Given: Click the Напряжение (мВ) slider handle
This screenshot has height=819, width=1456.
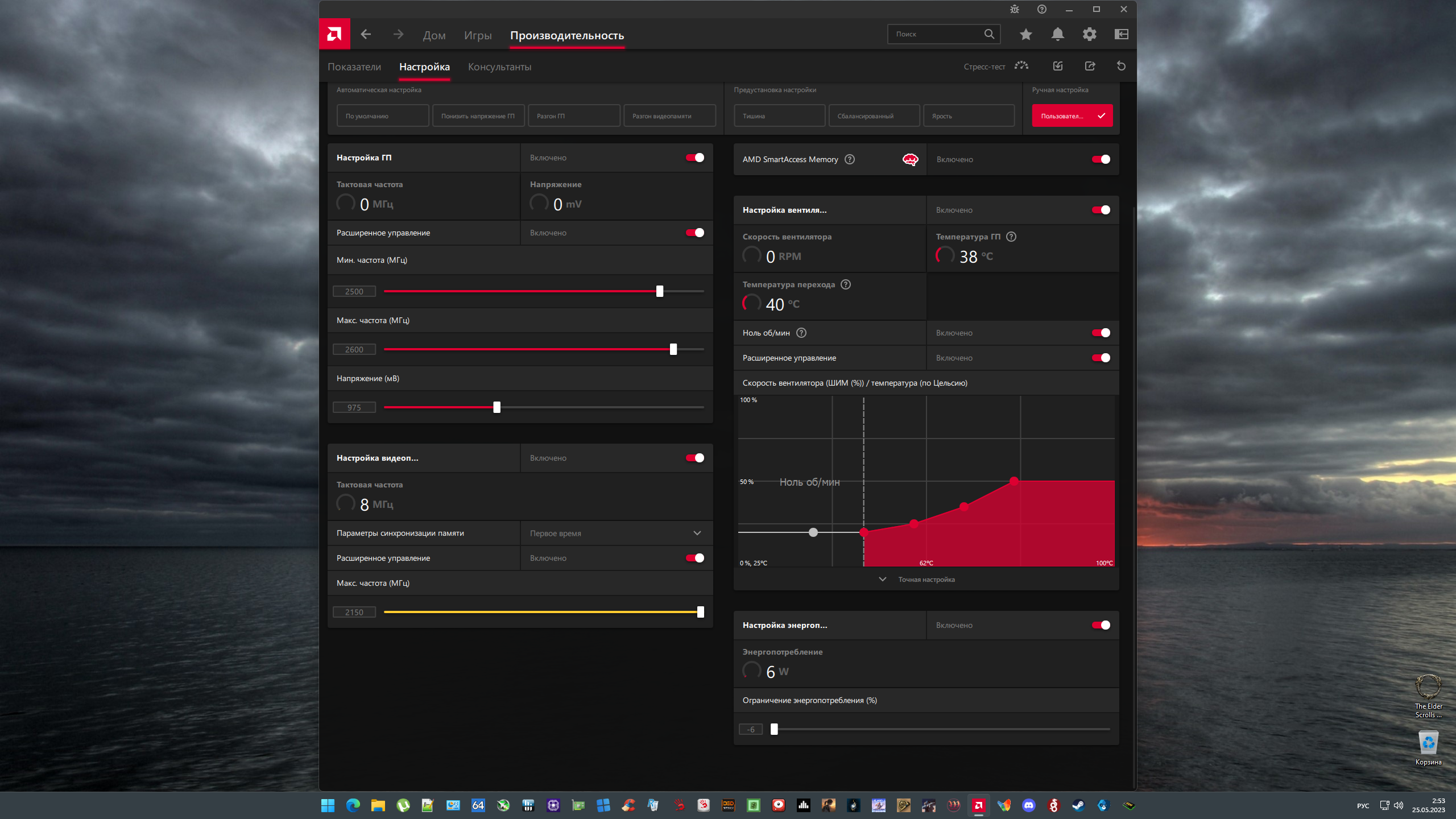Looking at the screenshot, I should pyautogui.click(x=497, y=407).
